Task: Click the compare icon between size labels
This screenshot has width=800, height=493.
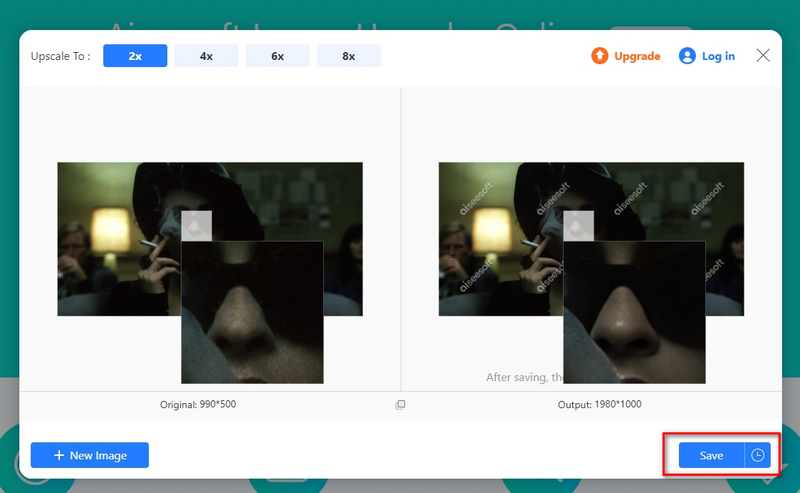Action: 400,405
